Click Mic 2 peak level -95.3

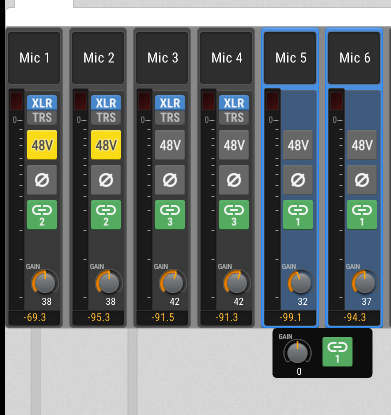[x=98, y=317]
